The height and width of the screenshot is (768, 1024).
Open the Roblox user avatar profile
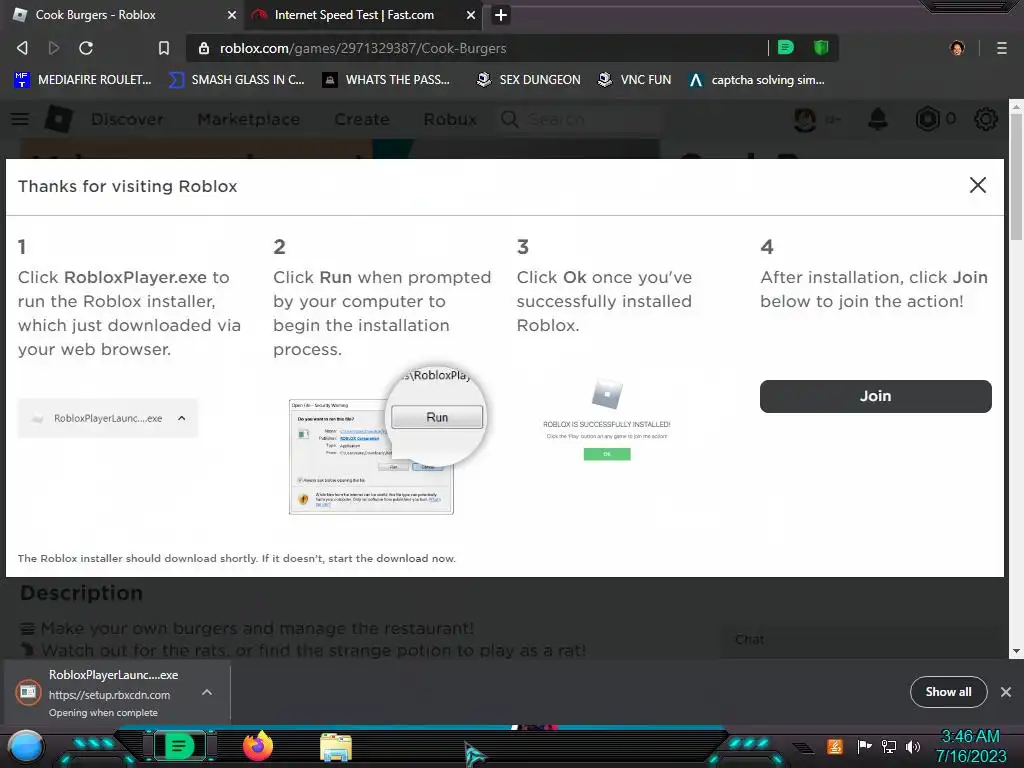click(x=805, y=119)
